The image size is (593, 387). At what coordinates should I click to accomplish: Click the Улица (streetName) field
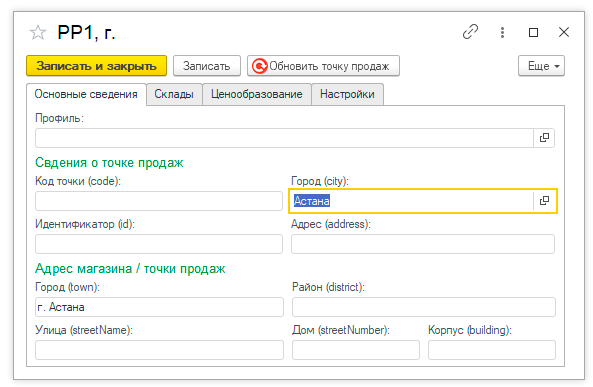point(159,350)
